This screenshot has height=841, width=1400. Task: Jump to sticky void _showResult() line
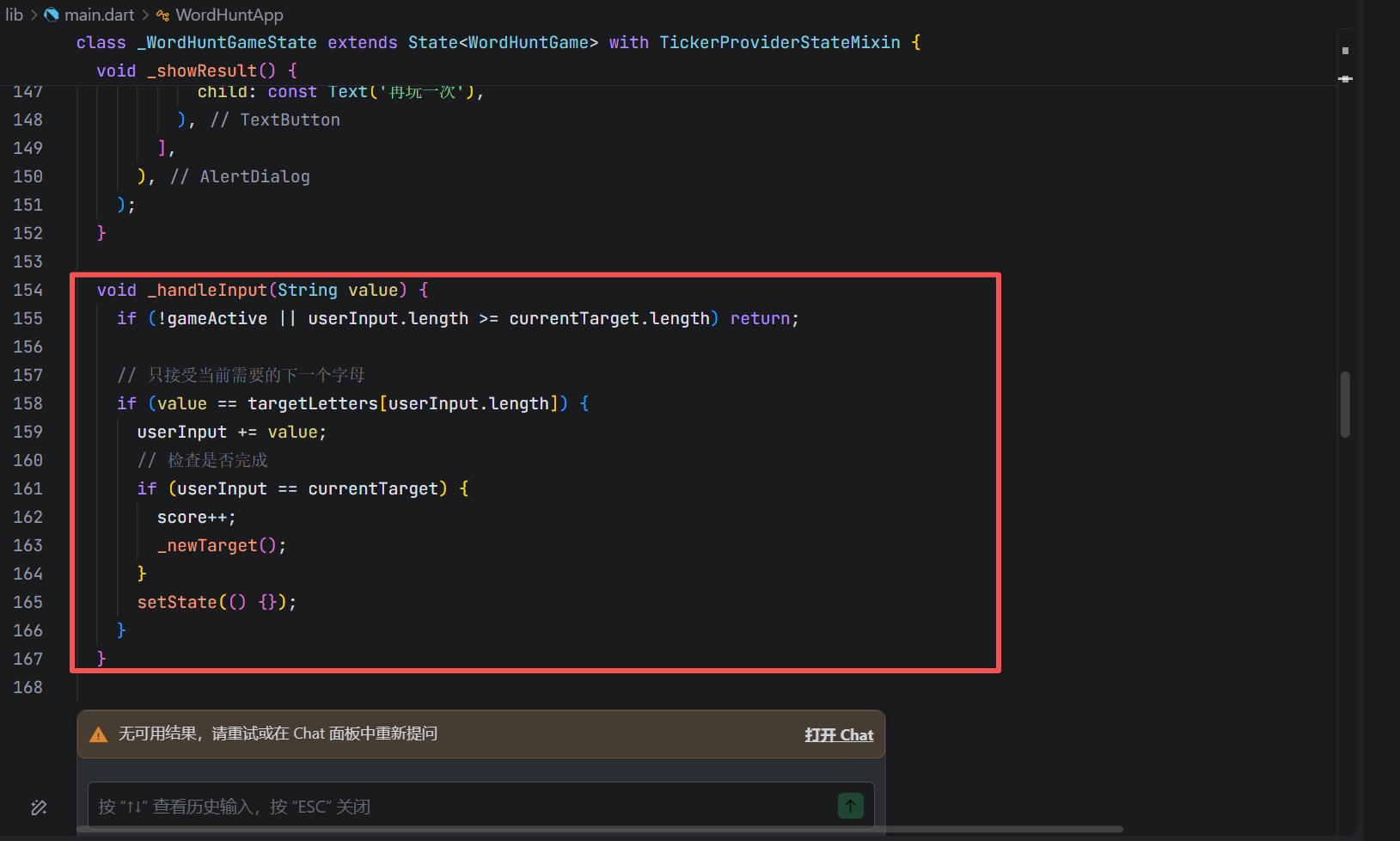(x=197, y=71)
